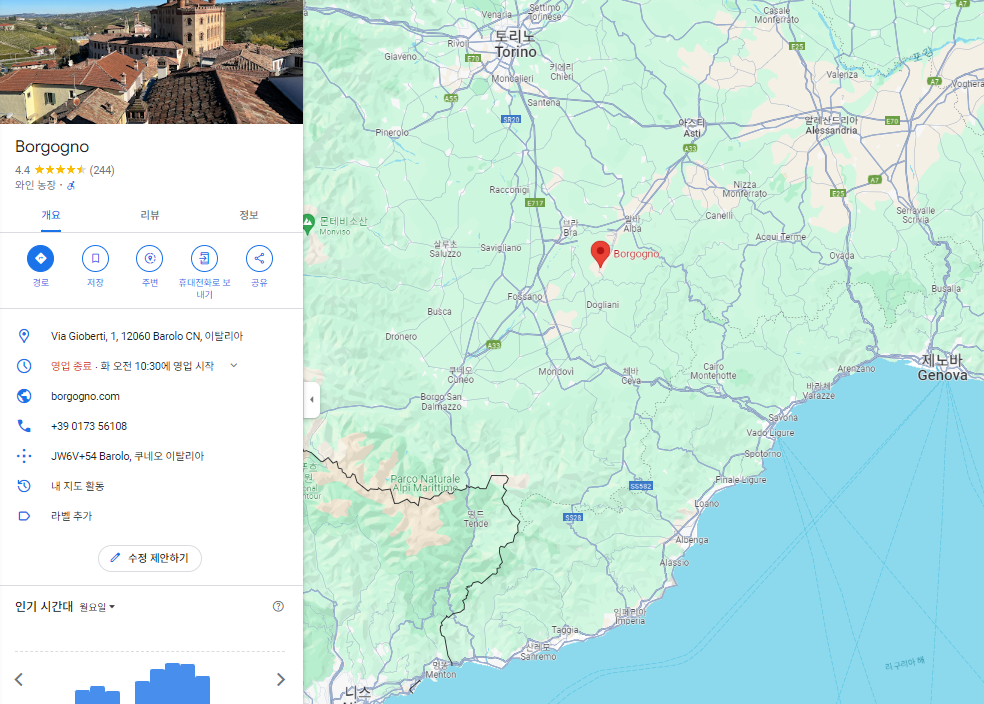Click the map activity history icon
Image resolution: width=984 pixels, height=704 pixels.
pyautogui.click(x=24, y=486)
